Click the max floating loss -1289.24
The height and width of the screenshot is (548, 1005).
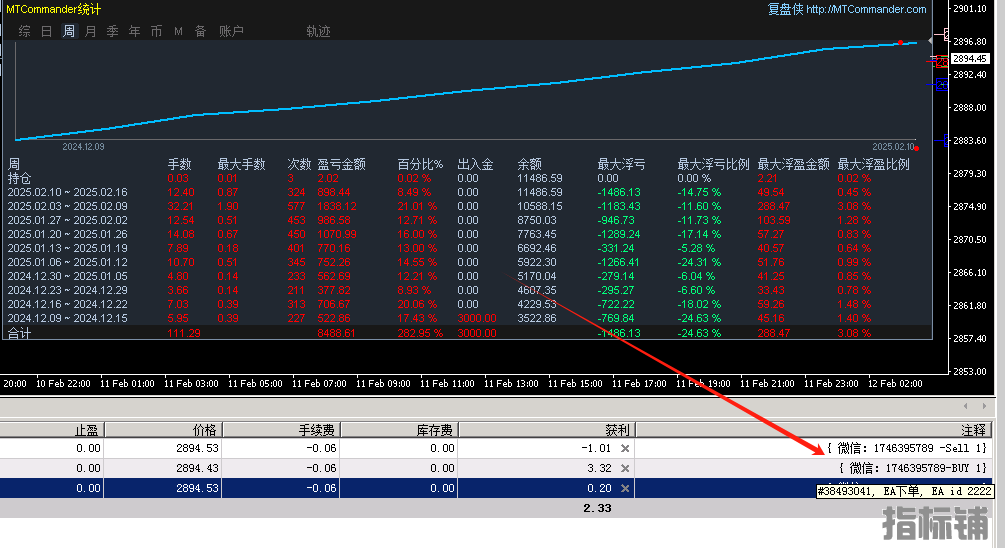(619, 235)
